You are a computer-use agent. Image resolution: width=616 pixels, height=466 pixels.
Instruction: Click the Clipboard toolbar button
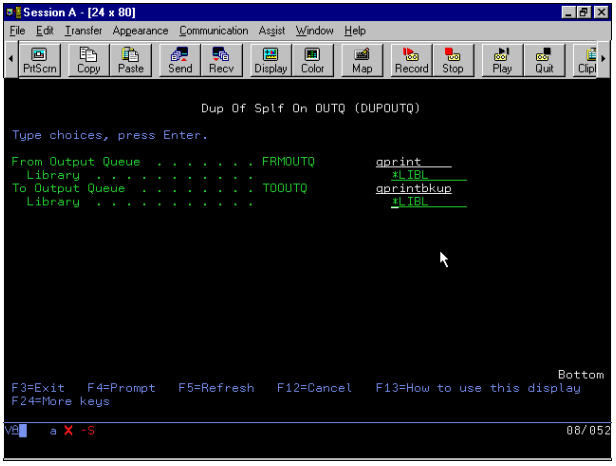pyautogui.click(x=585, y=60)
